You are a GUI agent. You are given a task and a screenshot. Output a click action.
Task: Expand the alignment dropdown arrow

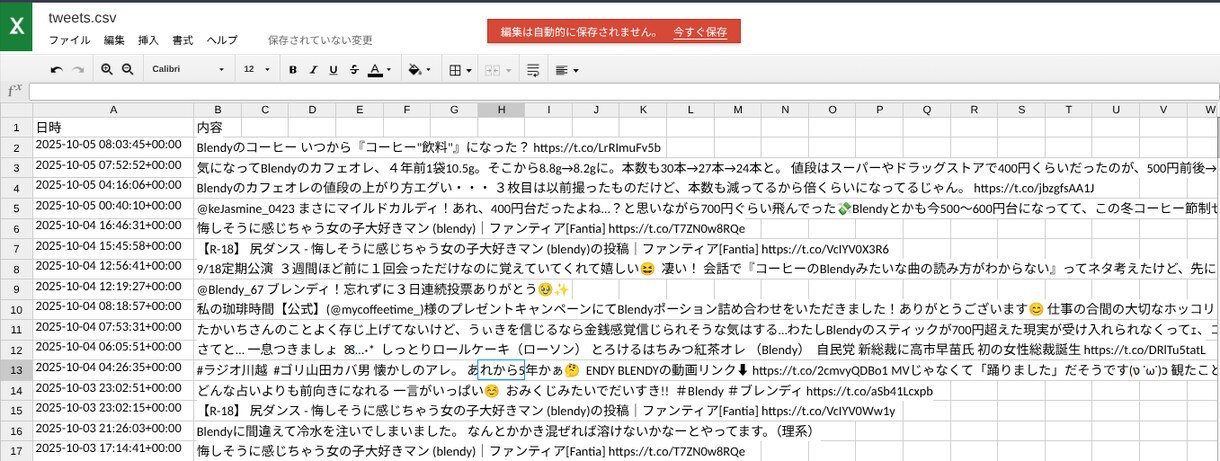pyautogui.click(x=576, y=70)
